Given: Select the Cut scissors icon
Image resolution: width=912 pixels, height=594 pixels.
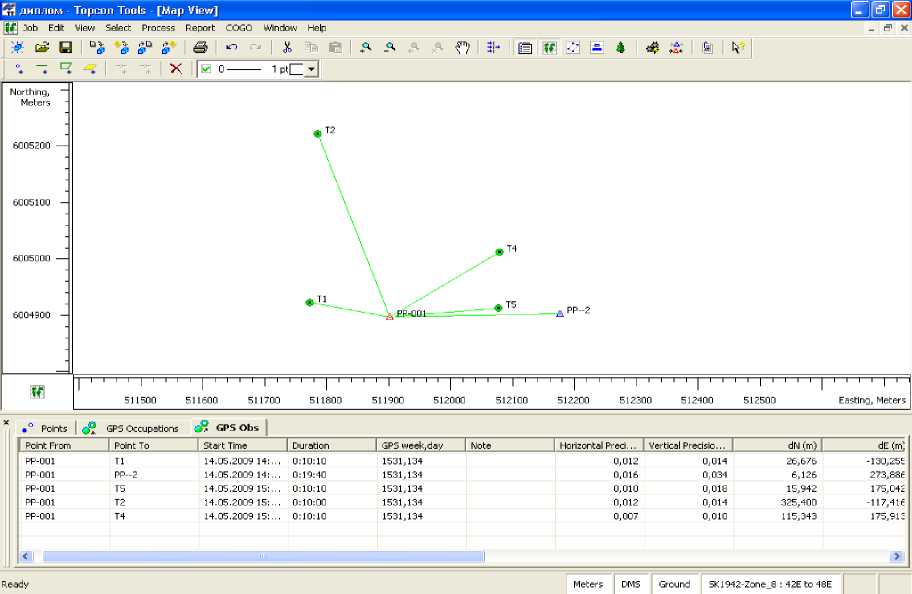Looking at the screenshot, I should (287, 47).
